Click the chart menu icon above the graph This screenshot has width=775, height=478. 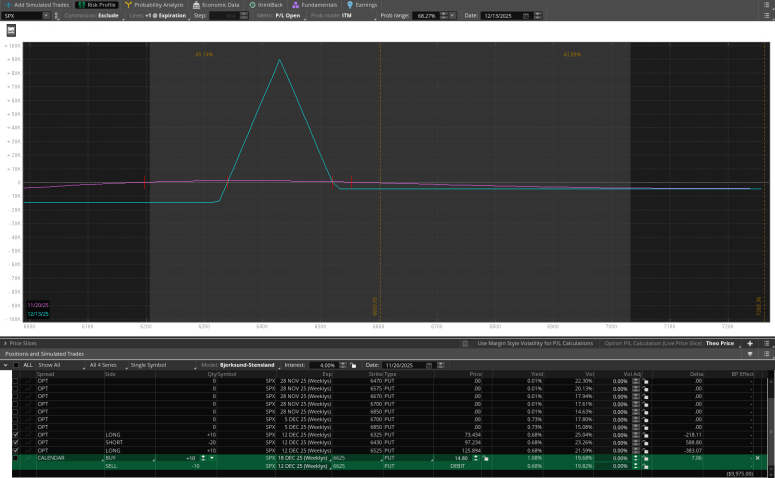tap(10, 31)
